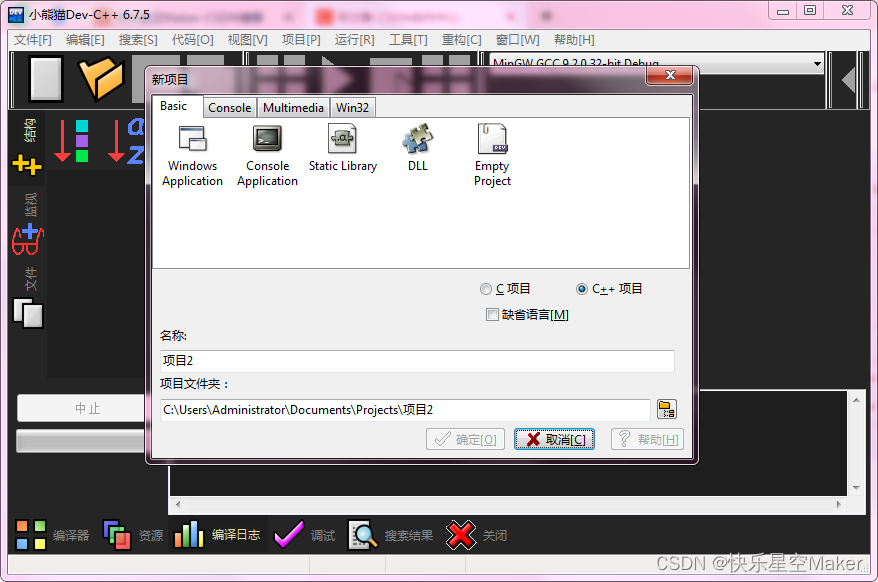Open the 文件[F] menu
Viewport: 878px width, 582px height.
pos(32,40)
